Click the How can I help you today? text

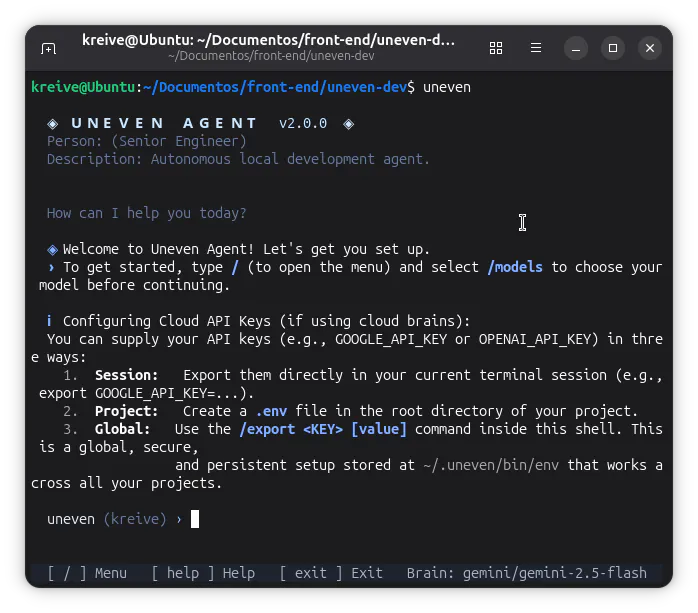click(x=146, y=213)
